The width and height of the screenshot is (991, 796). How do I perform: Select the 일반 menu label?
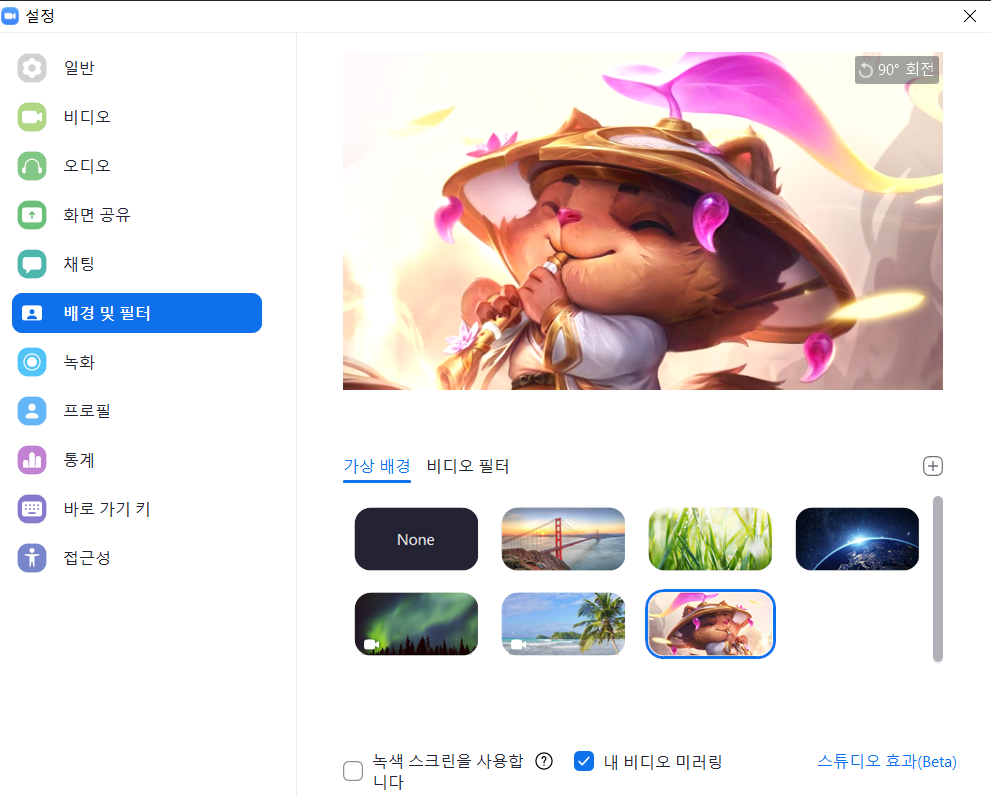pyautogui.click(x=79, y=68)
